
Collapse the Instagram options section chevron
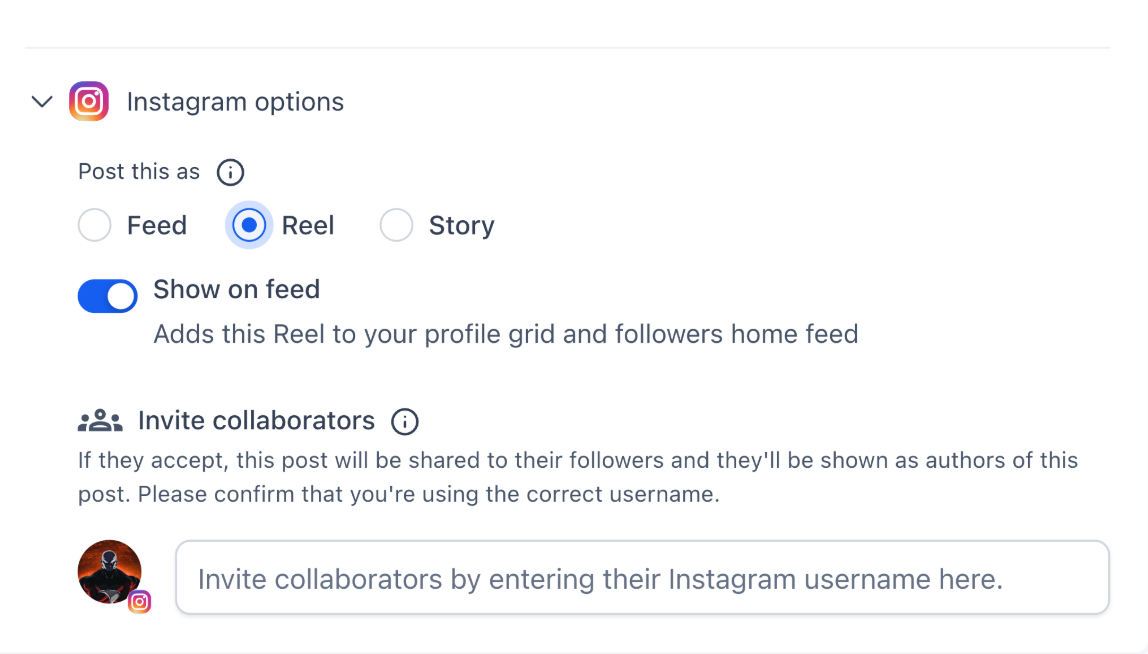click(42, 102)
